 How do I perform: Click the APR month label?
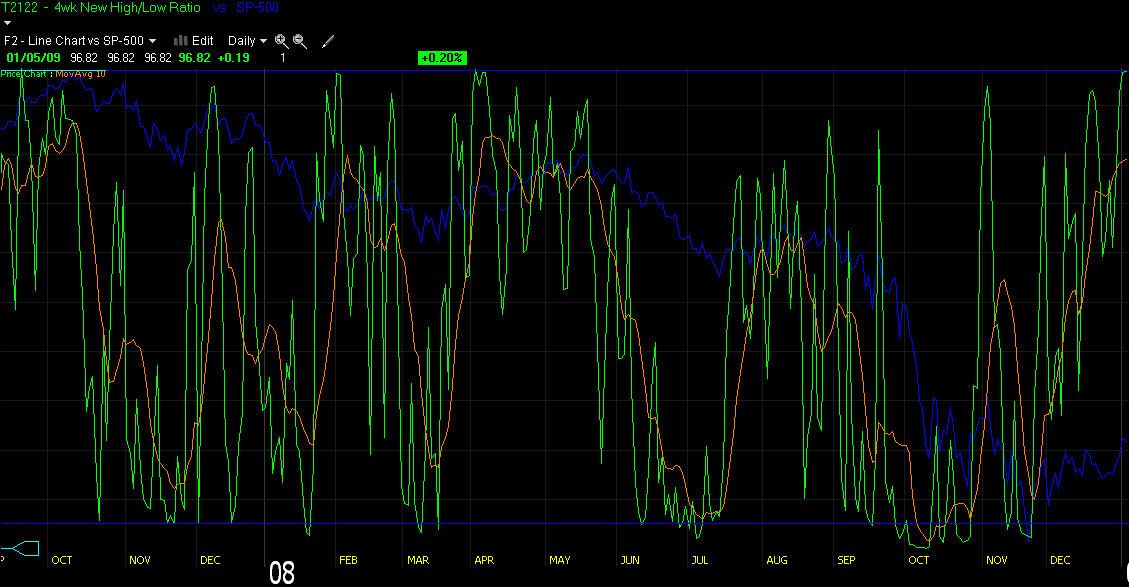click(485, 560)
